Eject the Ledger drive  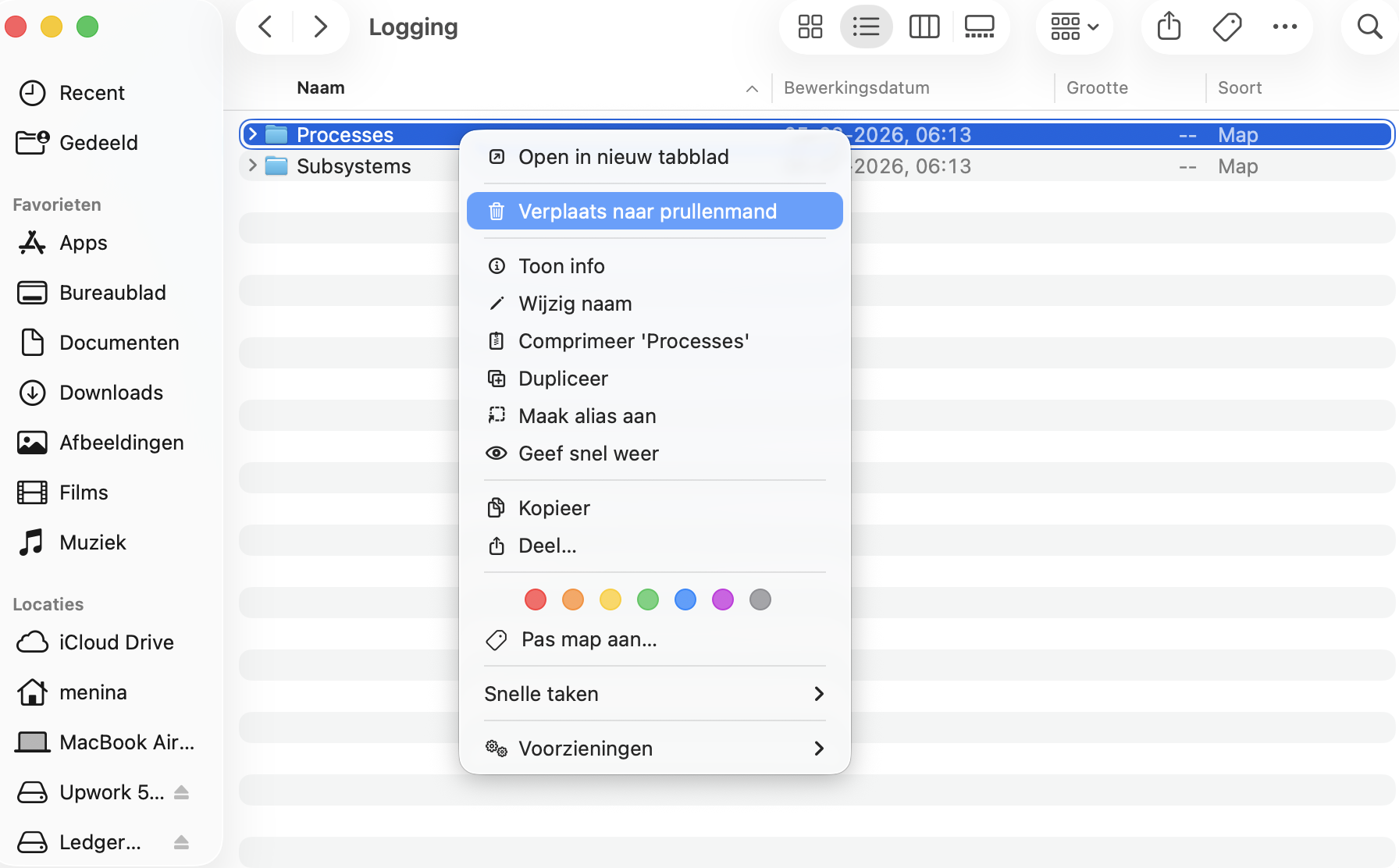pos(182,842)
